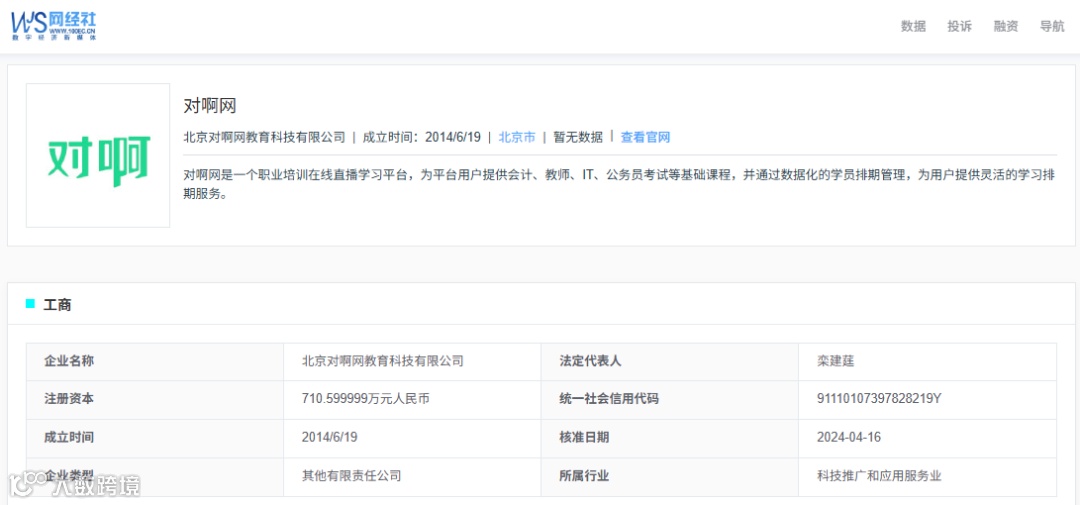Screen dimensions: 1080x505
Task: Click the value 其他有限责任公司
Action: (x=351, y=475)
